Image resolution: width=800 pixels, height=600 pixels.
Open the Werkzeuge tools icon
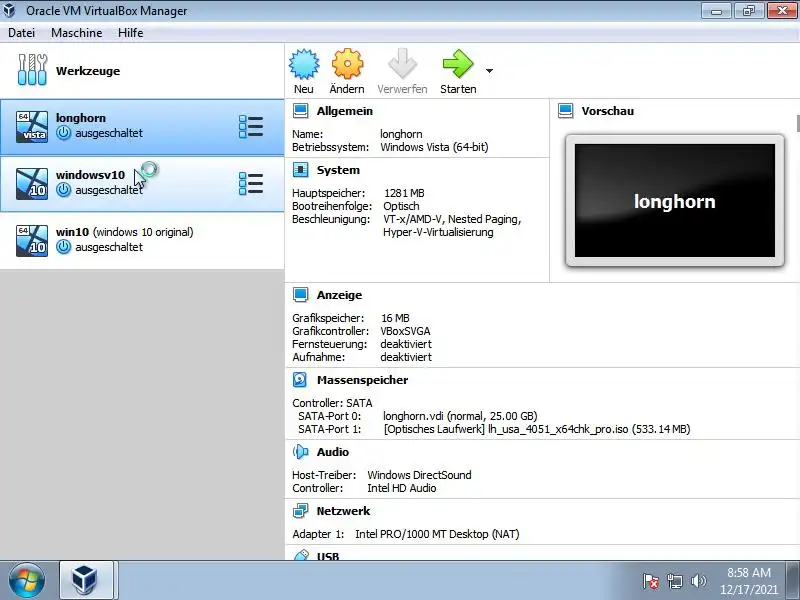click(32, 70)
